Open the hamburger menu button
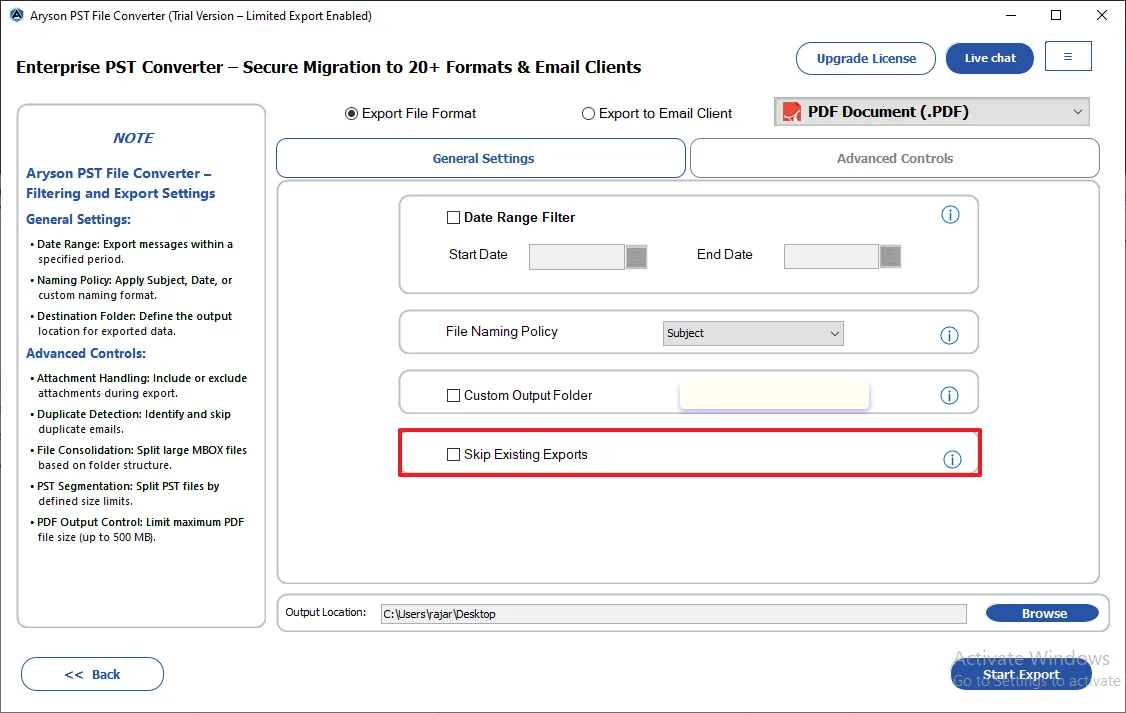 pos(1068,56)
